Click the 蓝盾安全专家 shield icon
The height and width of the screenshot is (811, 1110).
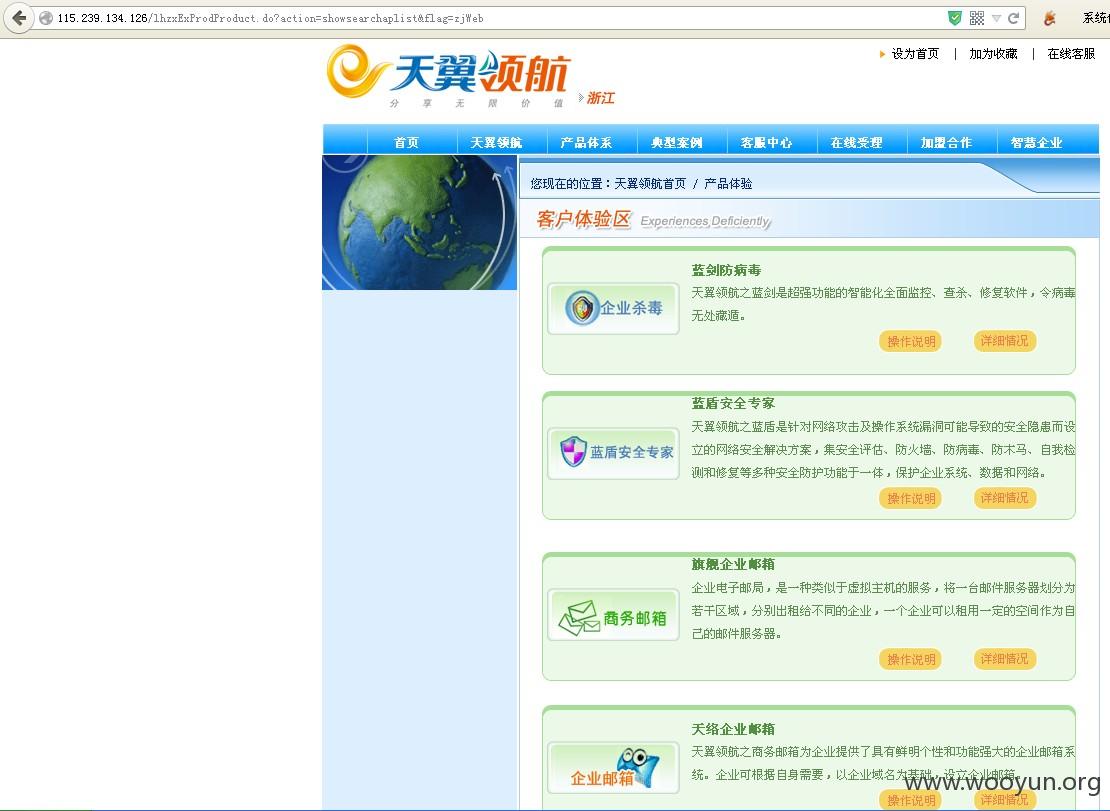[x=613, y=452]
